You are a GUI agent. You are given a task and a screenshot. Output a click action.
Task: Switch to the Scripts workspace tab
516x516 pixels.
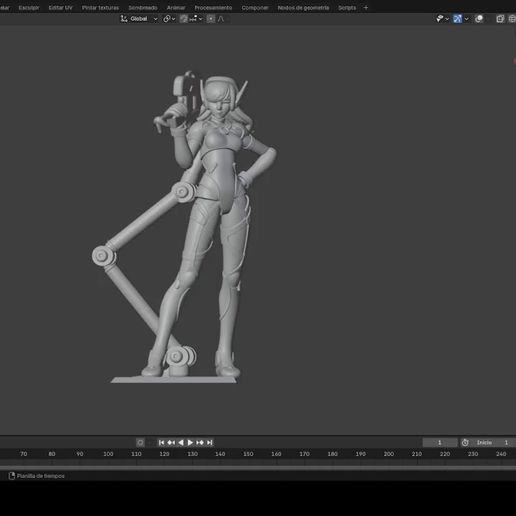(347, 8)
